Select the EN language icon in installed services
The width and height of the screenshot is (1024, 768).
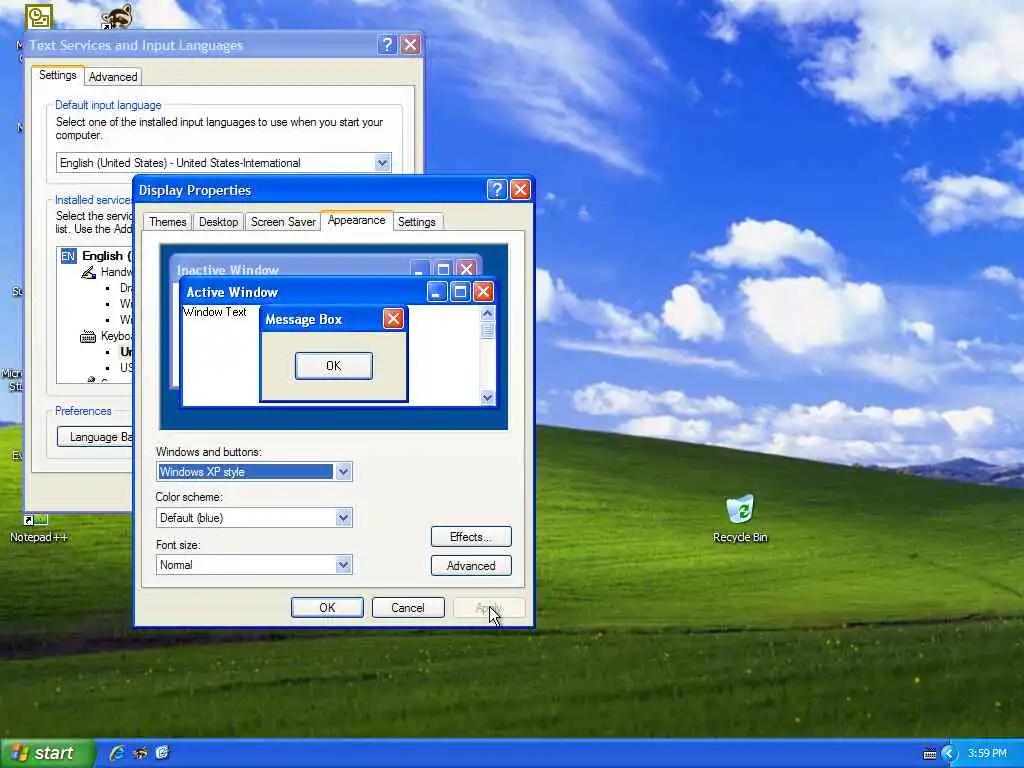click(69, 256)
